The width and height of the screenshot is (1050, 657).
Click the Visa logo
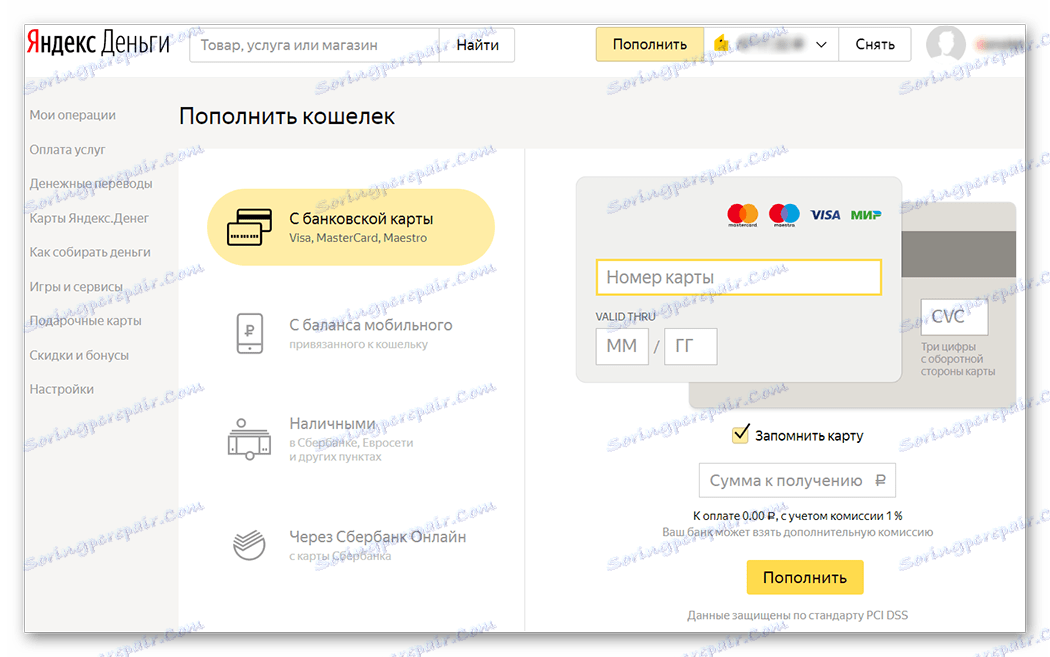pyautogui.click(x=826, y=214)
